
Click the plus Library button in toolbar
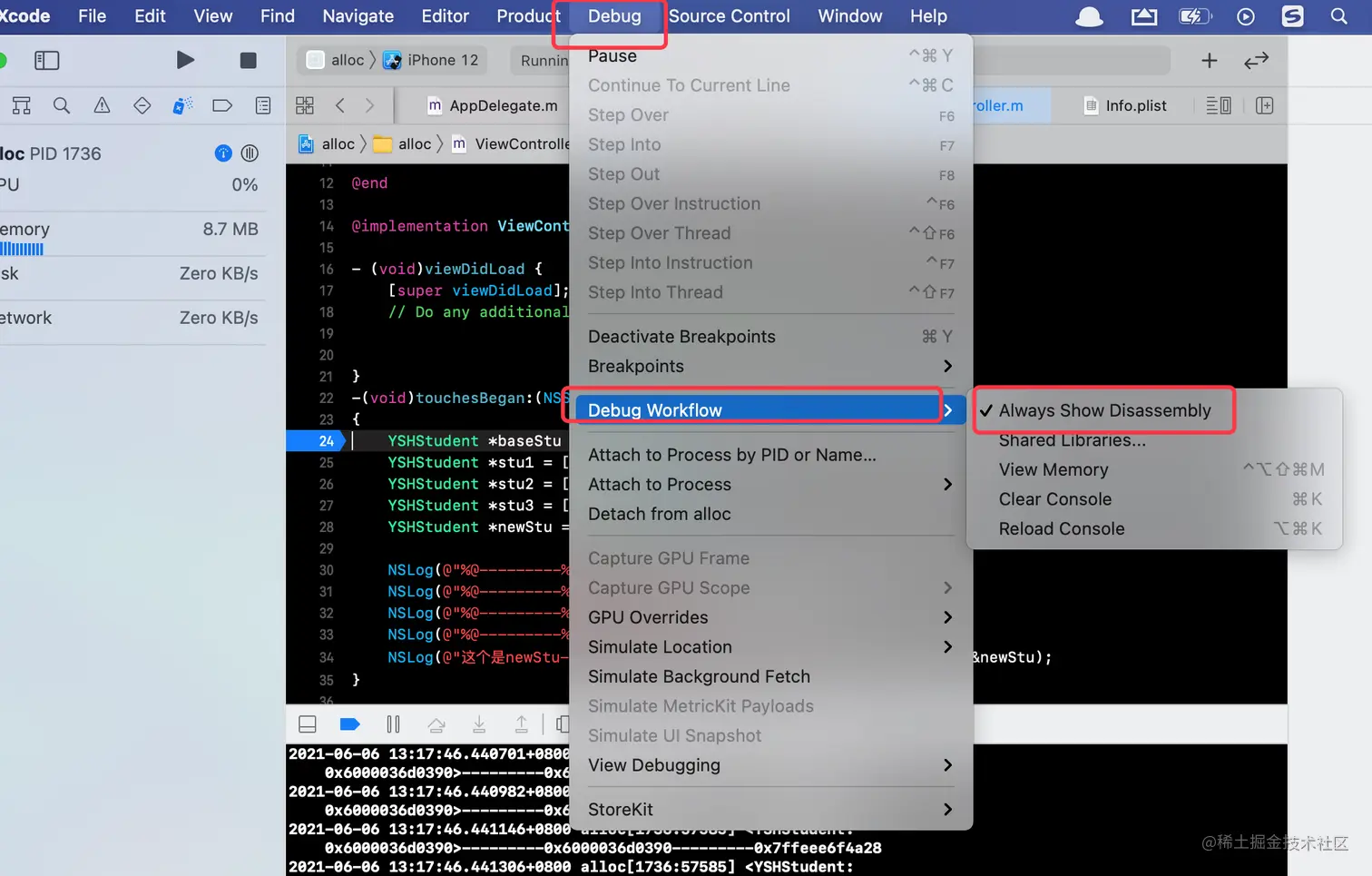(1210, 60)
